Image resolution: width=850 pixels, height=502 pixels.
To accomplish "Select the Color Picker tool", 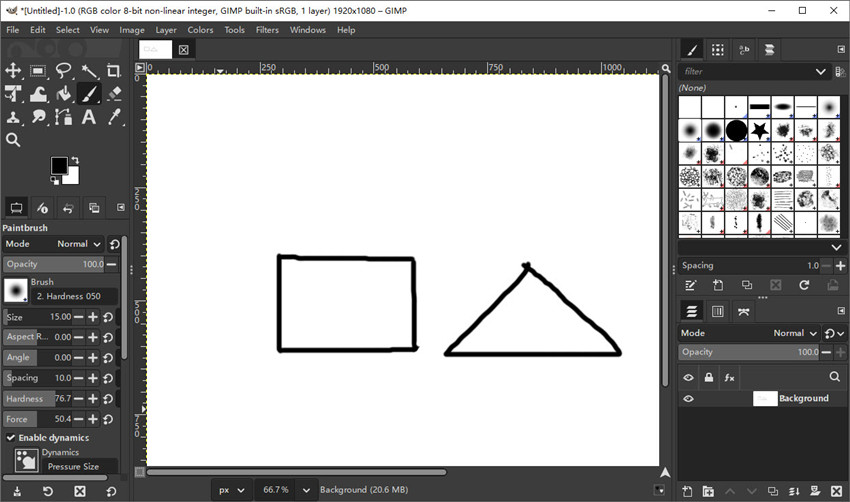I will [114, 117].
